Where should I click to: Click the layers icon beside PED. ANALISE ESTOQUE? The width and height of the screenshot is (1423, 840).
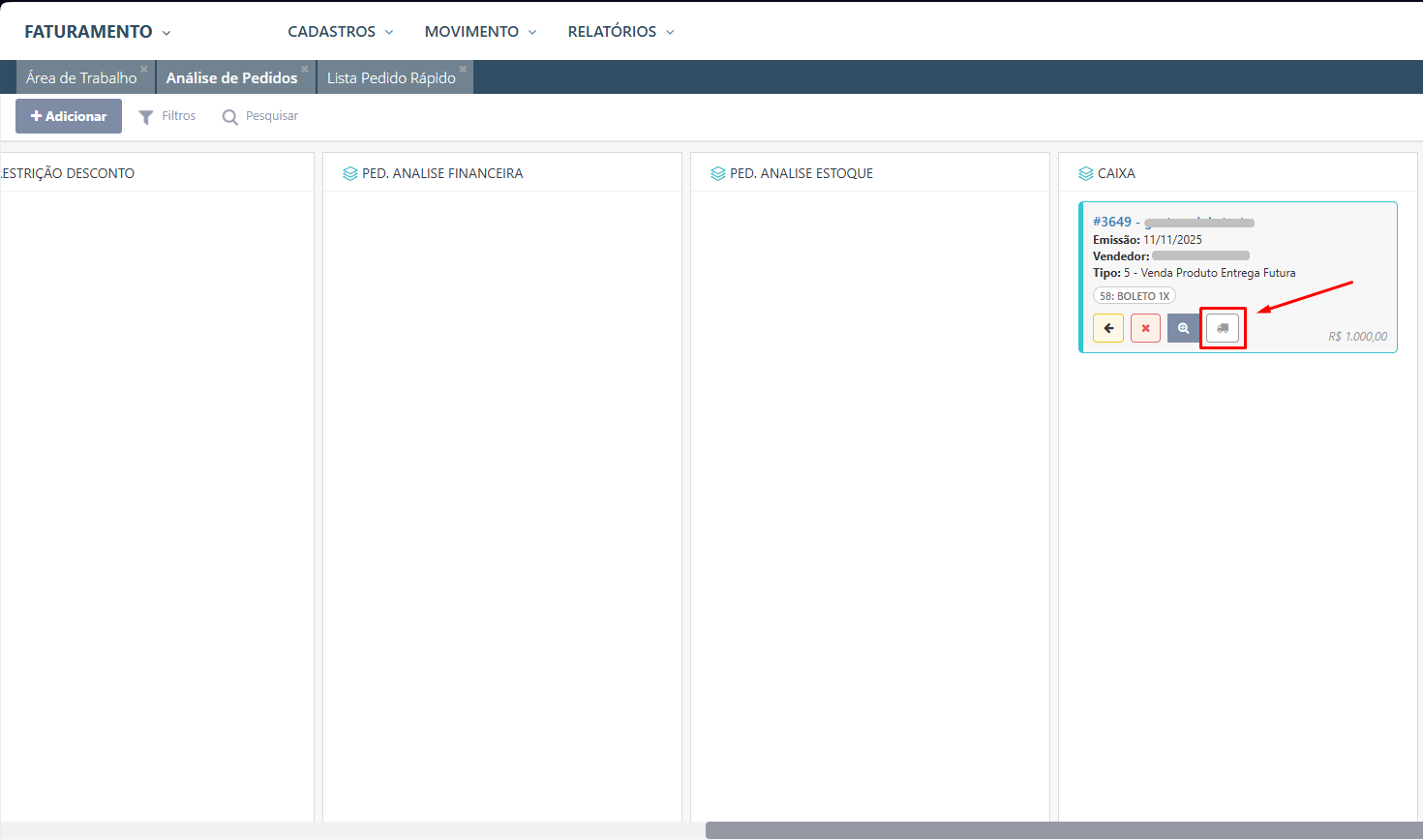(717, 173)
